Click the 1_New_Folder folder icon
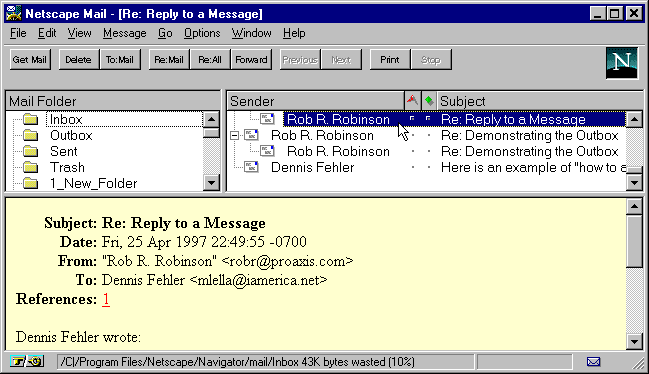 [31, 183]
